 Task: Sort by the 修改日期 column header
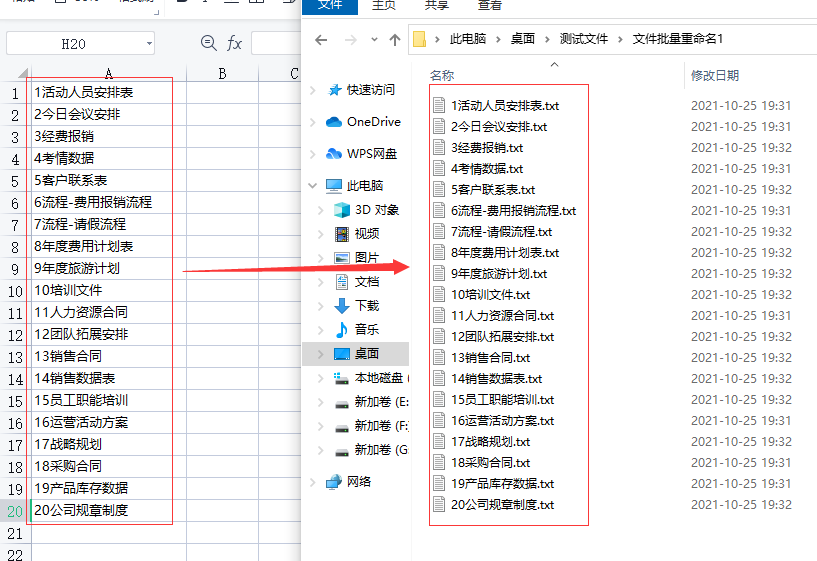715,76
